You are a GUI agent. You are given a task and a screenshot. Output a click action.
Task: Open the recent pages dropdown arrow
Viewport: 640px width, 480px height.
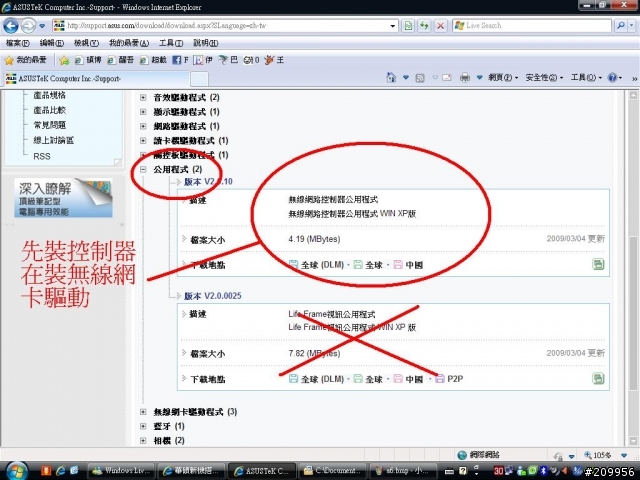[x=42, y=26]
